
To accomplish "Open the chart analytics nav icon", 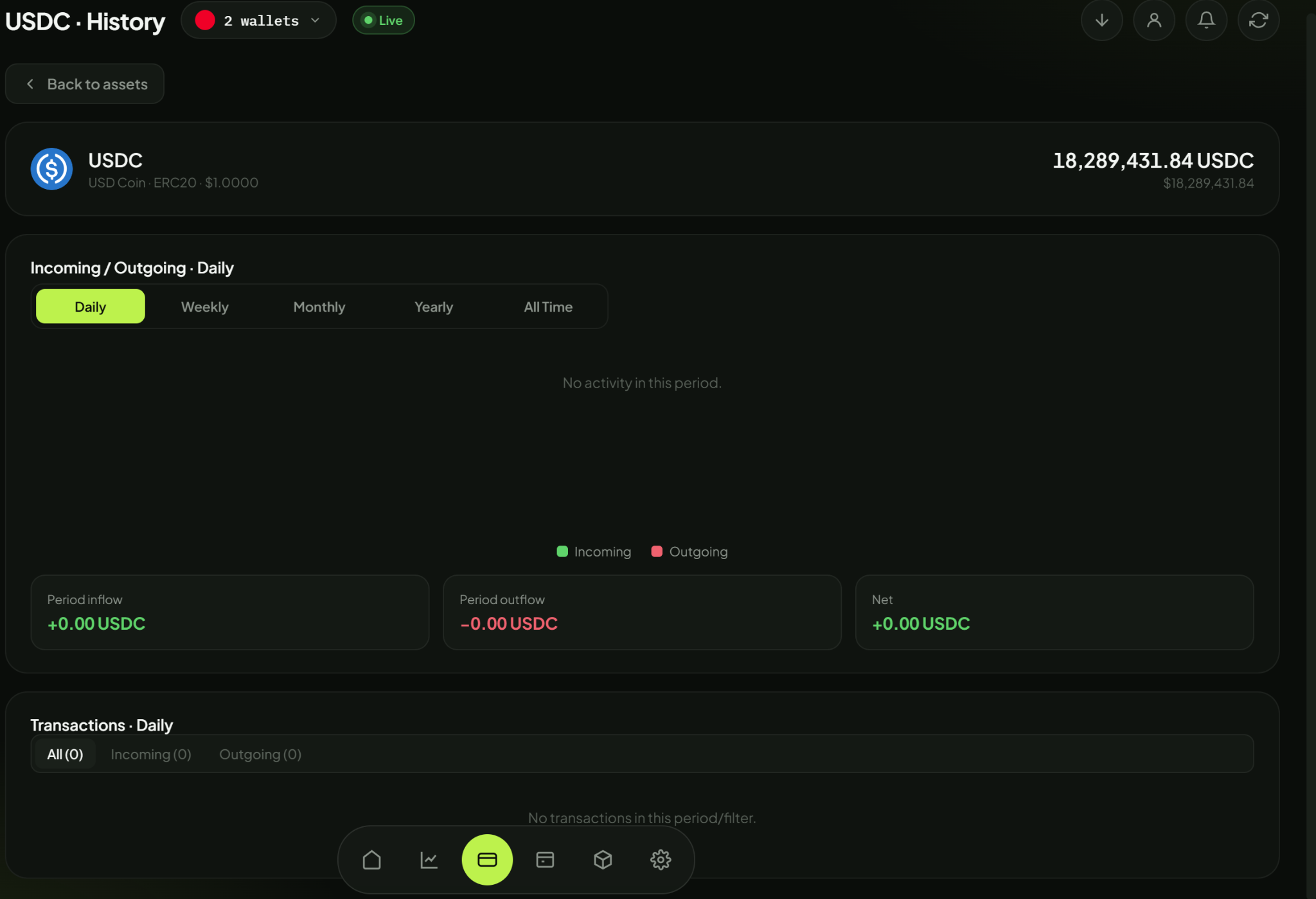I will point(429,860).
